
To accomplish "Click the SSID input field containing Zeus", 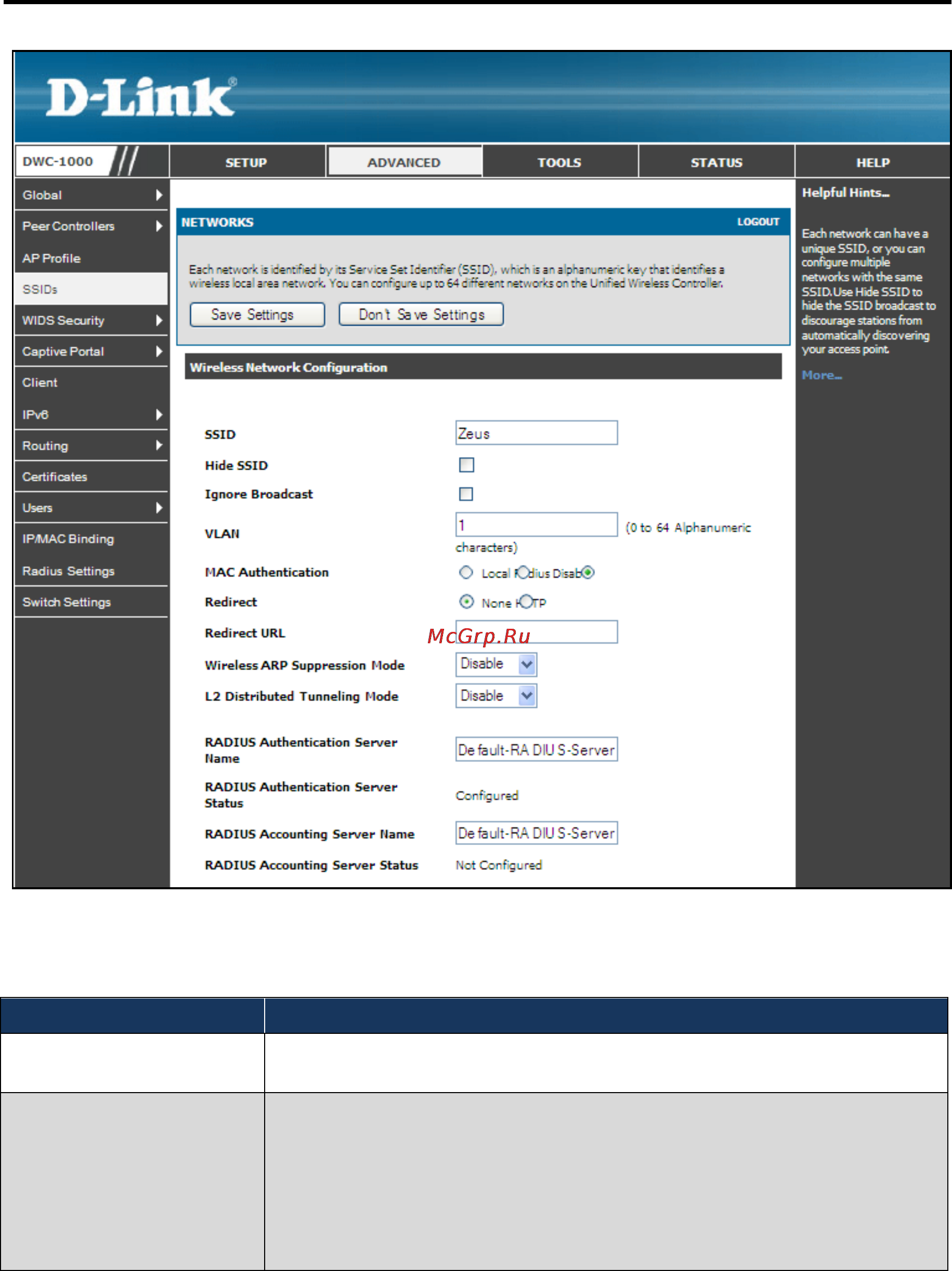I will [537, 433].
